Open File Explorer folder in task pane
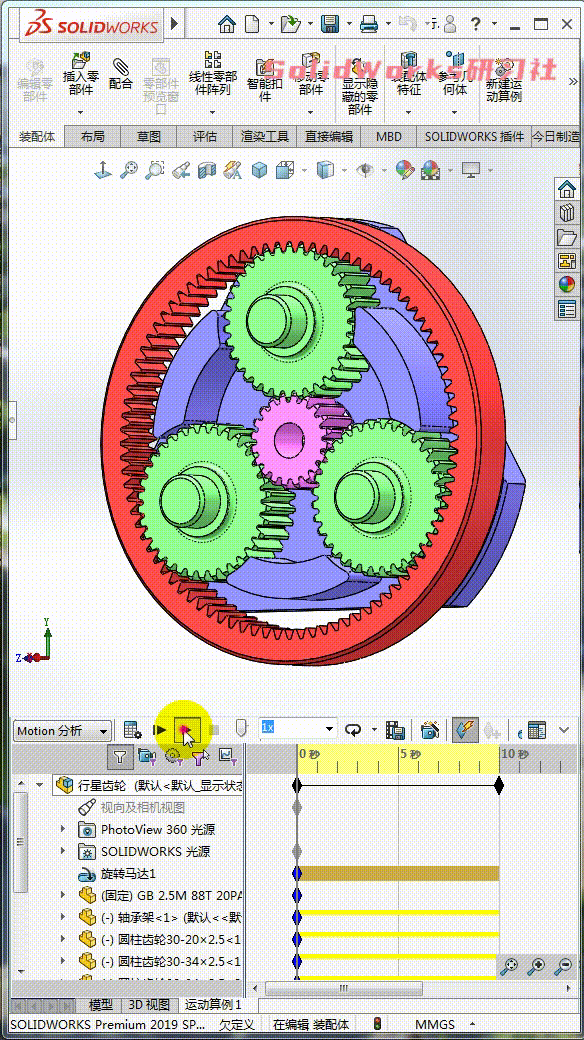The width and height of the screenshot is (584, 1040). pyautogui.click(x=567, y=237)
